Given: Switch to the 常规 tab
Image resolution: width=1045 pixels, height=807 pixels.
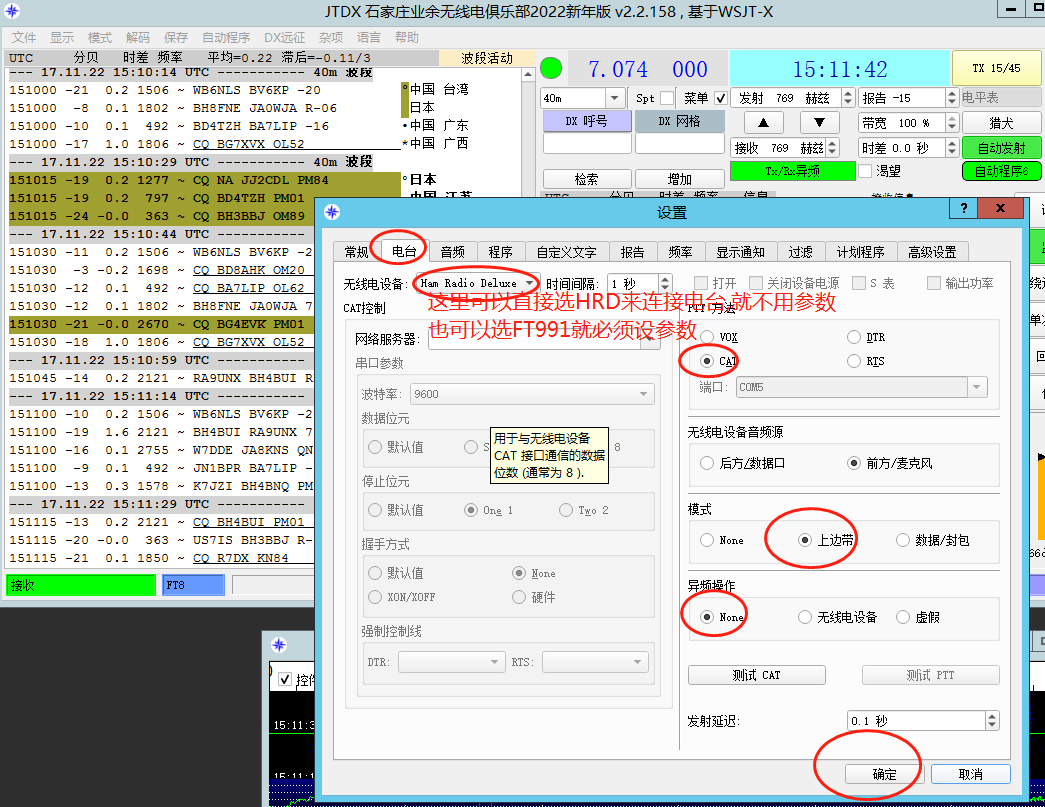Looking at the screenshot, I should (357, 252).
